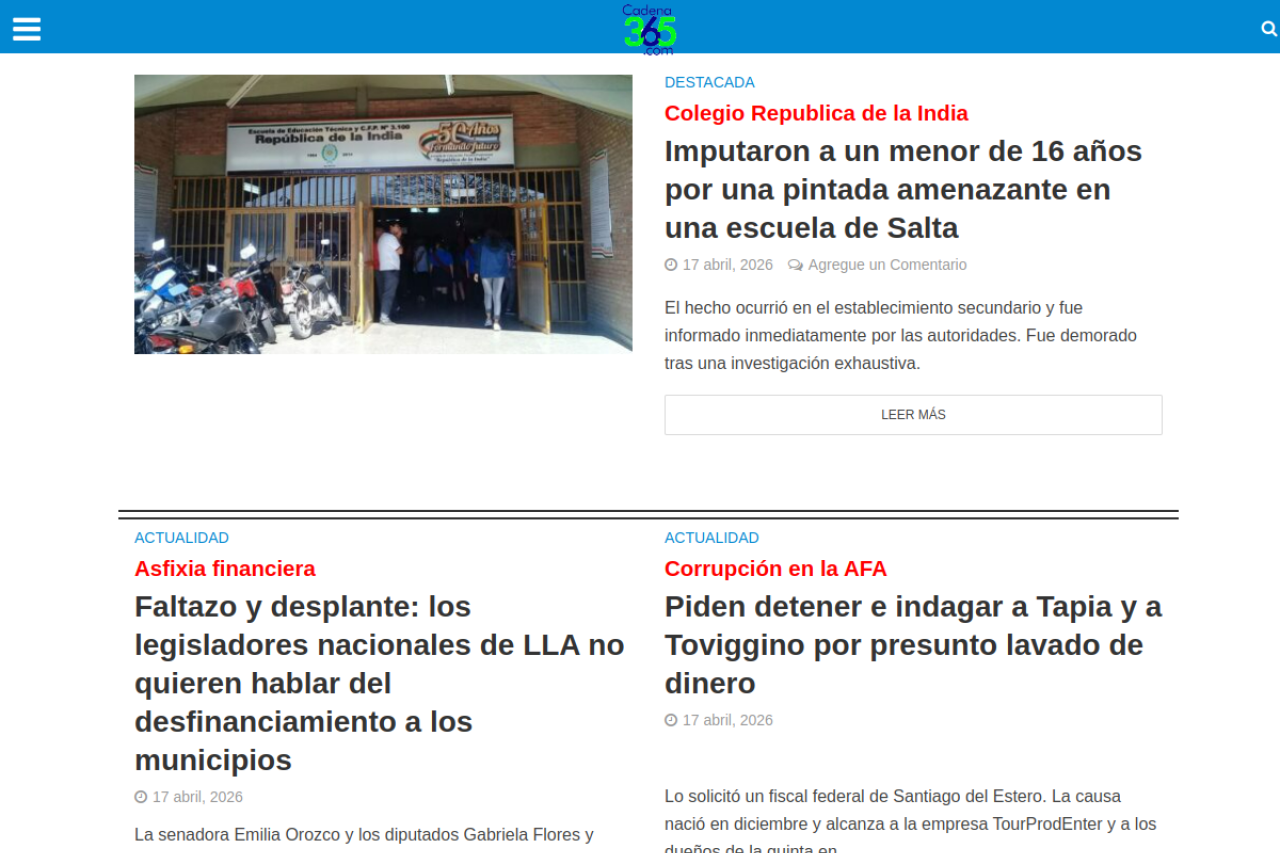Image resolution: width=1280 pixels, height=853 pixels.
Task: Click the search magnifier icon
Action: pyautogui.click(x=1269, y=29)
